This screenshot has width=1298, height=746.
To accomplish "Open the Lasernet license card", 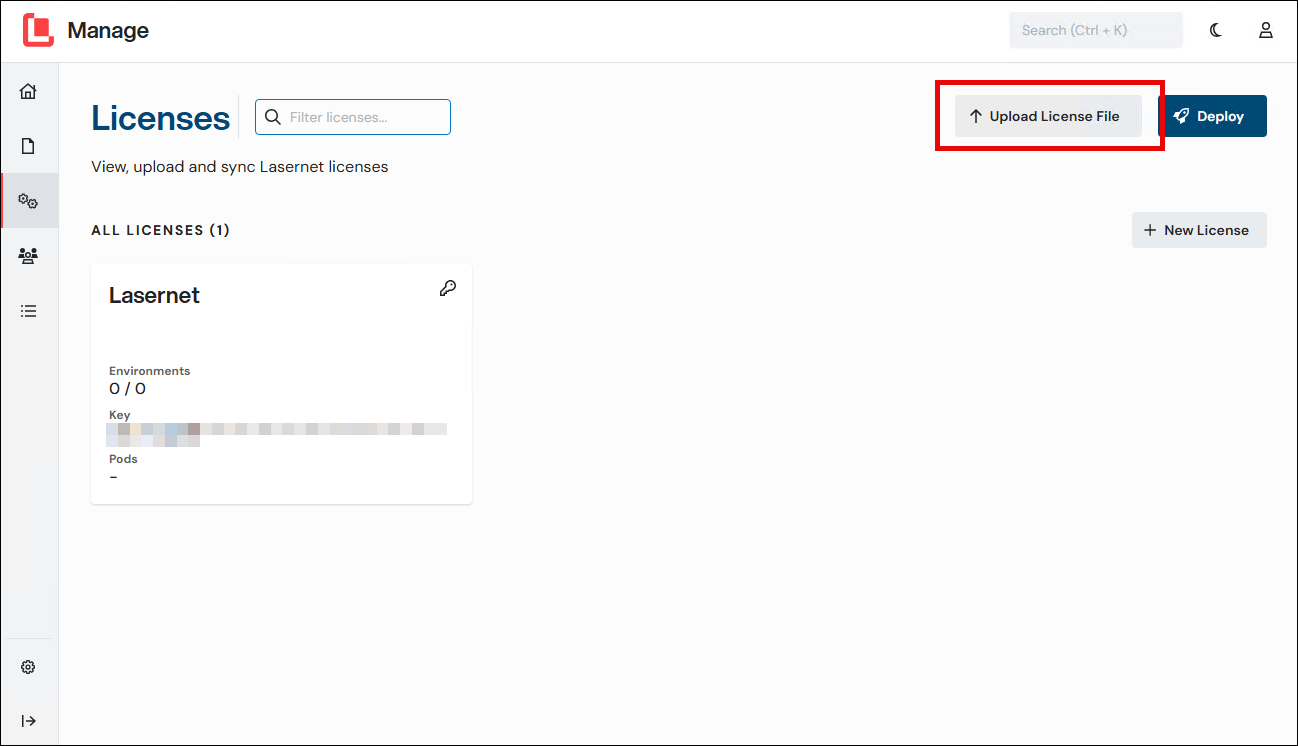I will point(281,384).
